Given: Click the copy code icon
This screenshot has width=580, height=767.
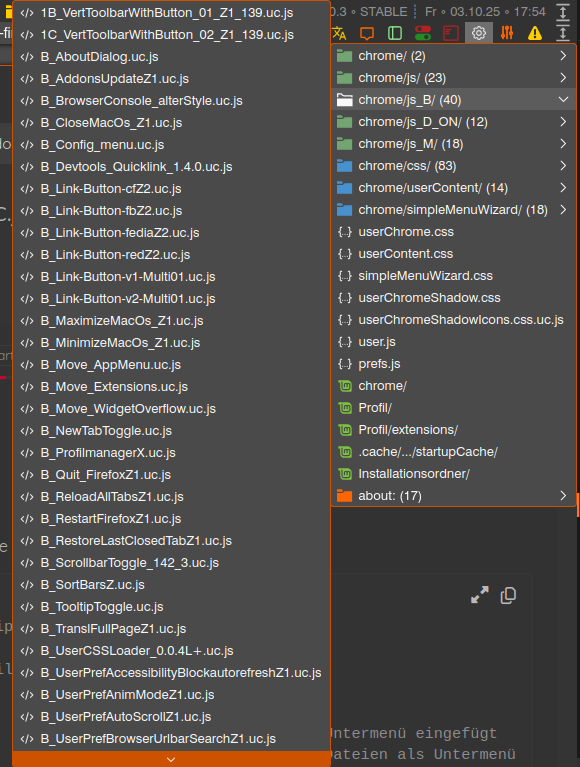Looking at the screenshot, I should coord(508,595).
